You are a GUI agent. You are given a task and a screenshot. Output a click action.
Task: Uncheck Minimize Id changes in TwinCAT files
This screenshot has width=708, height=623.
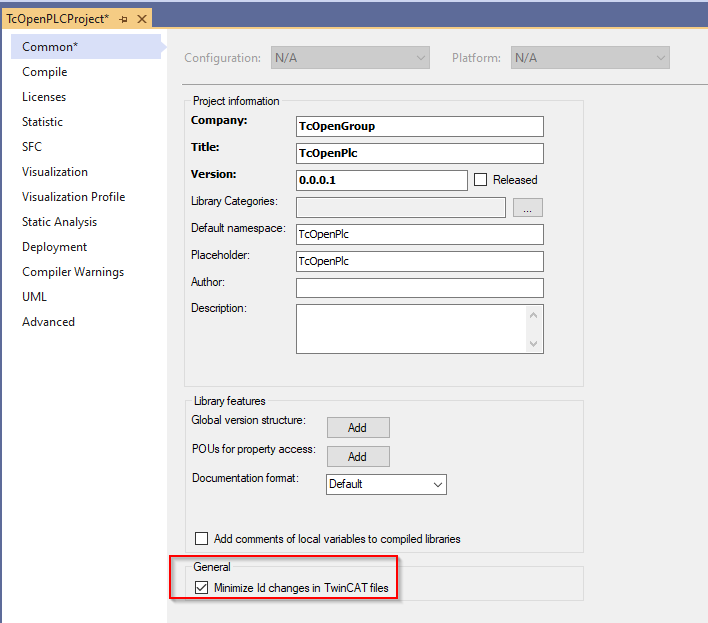pos(201,587)
